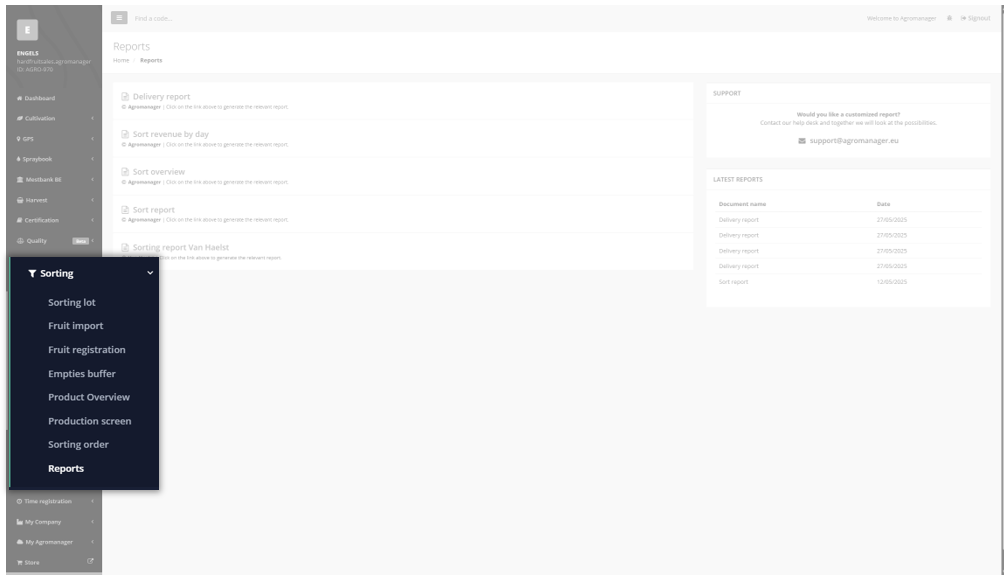
Task: Open Fruit import submenu item
Action: pos(76,326)
